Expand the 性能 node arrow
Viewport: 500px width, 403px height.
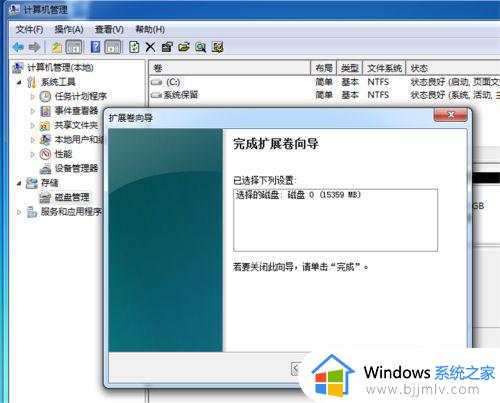(32, 154)
